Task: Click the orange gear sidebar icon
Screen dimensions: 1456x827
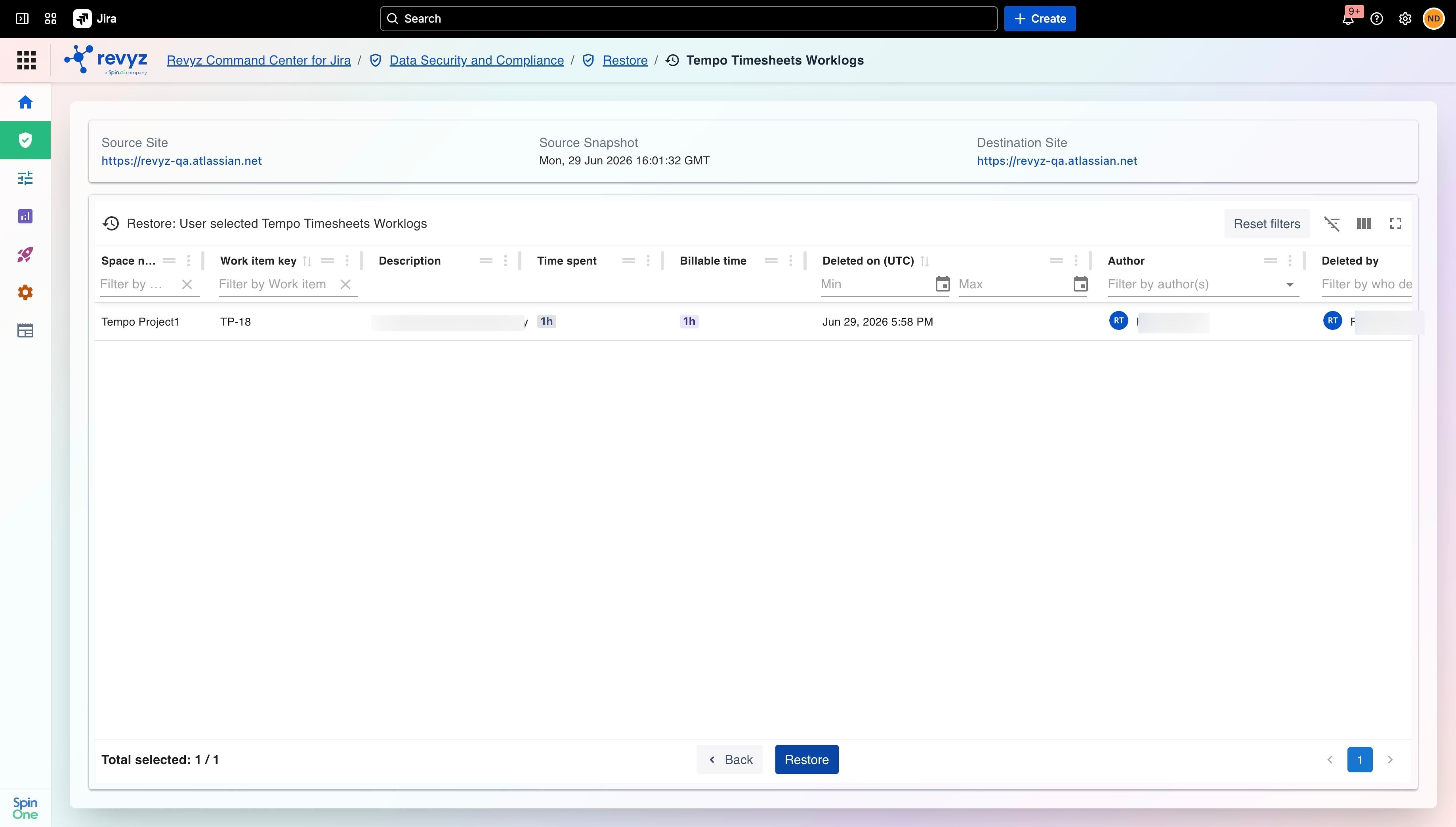Action: (25, 293)
